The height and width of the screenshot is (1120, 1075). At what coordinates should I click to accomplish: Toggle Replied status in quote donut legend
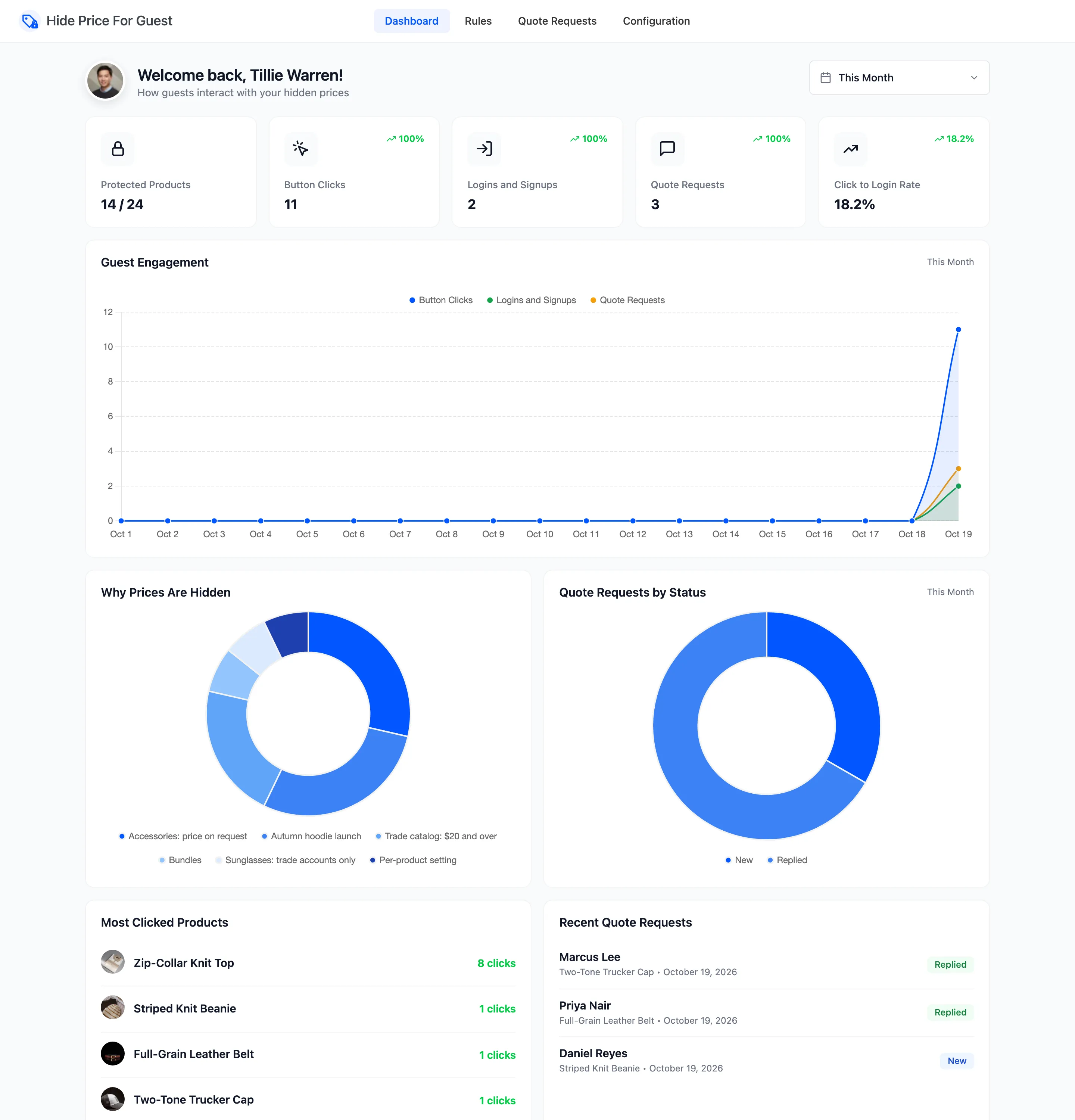coord(787,860)
